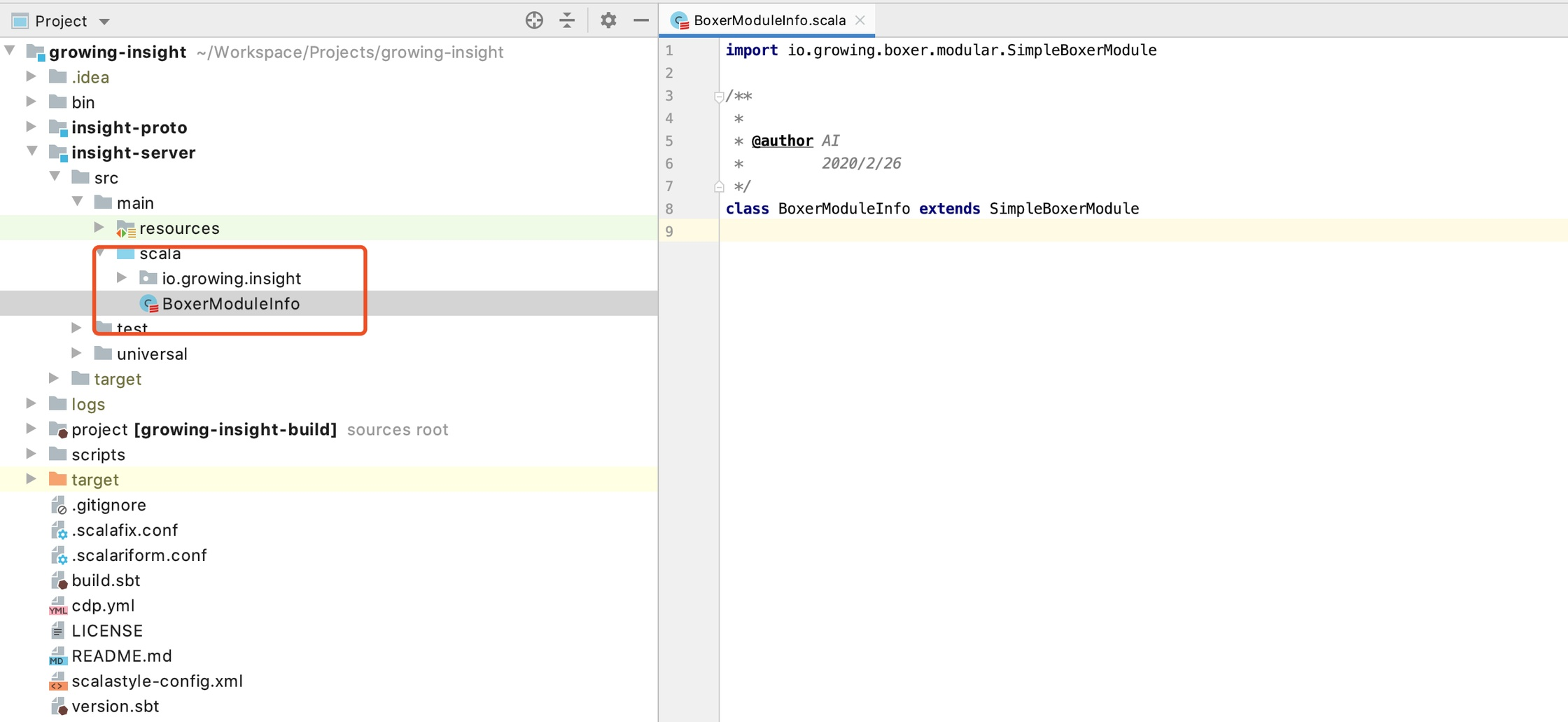Expand the orange root target folder
The width and height of the screenshot is (1568, 722).
pos(31,479)
